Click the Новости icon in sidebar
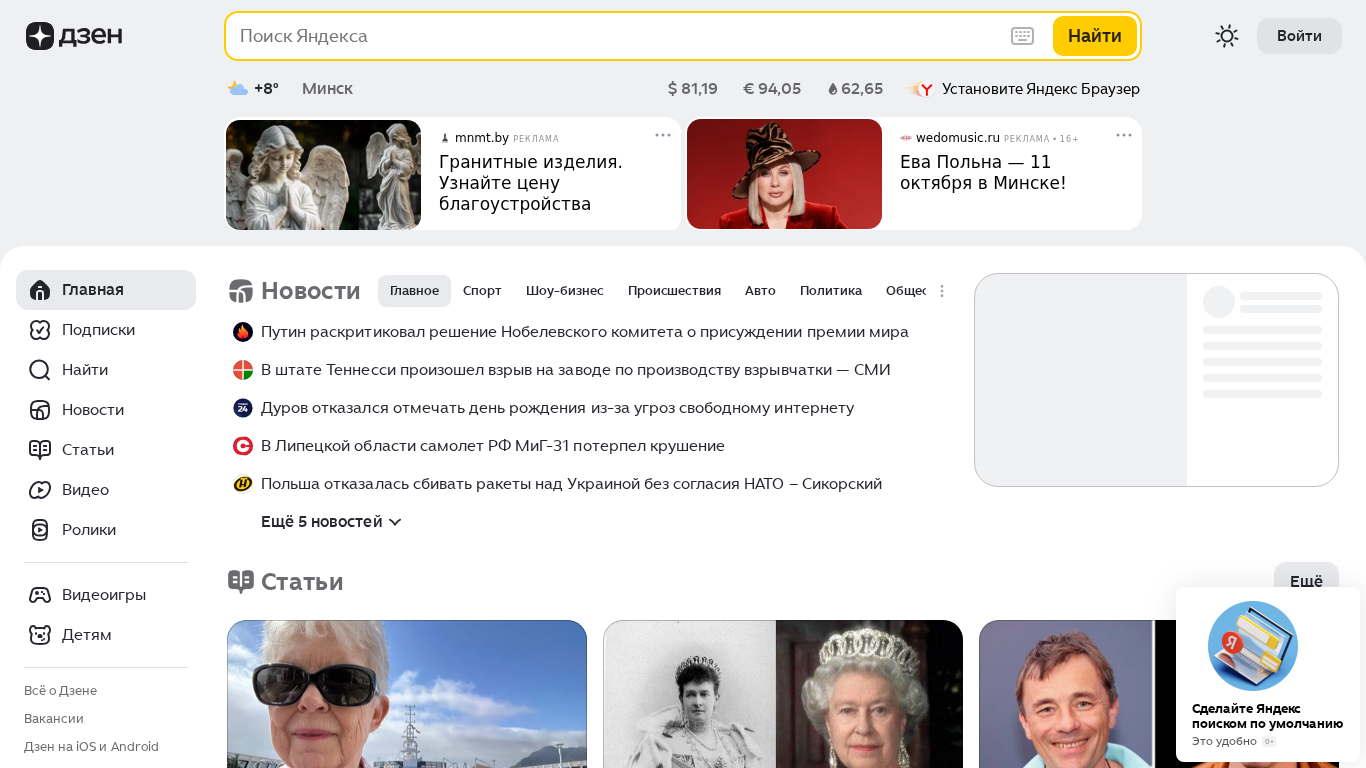 coord(40,410)
